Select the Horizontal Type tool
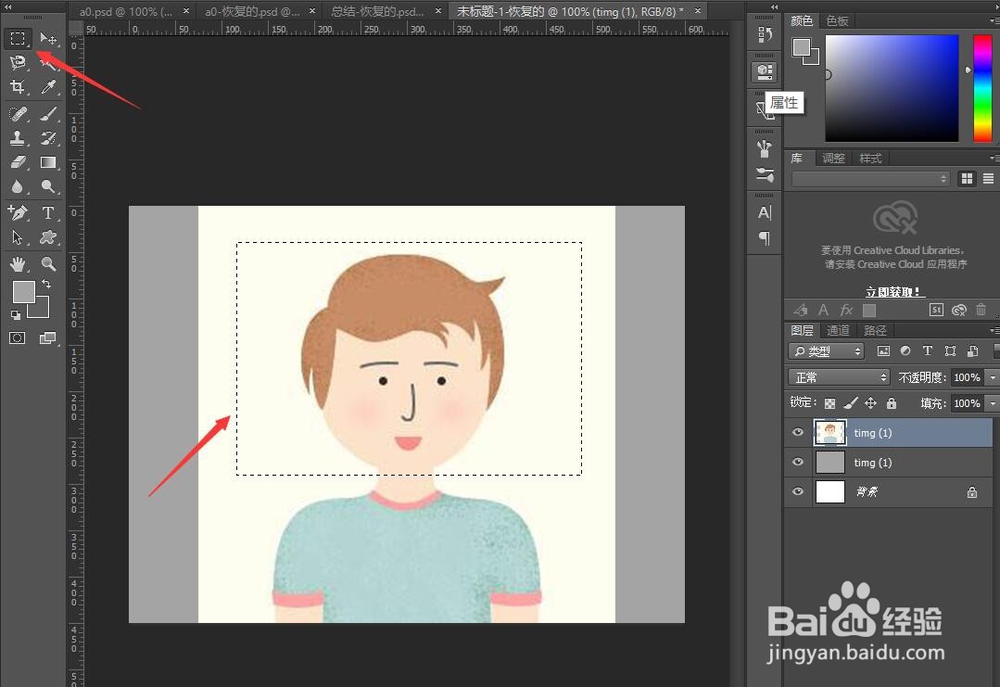This screenshot has width=1000, height=687. click(x=48, y=212)
